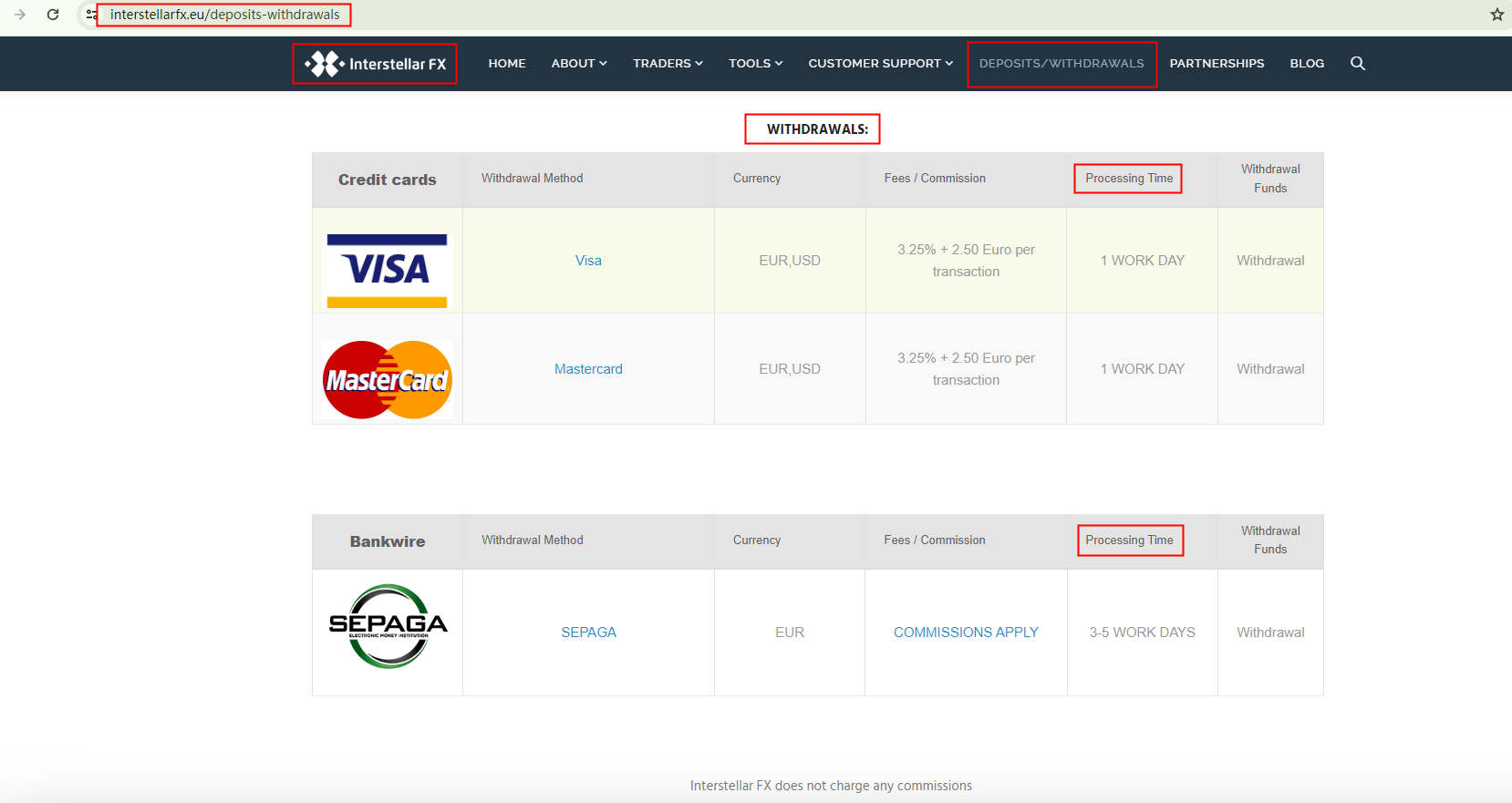Click the VISA card logo
The height and width of the screenshot is (803, 1512).
click(x=388, y=271)
